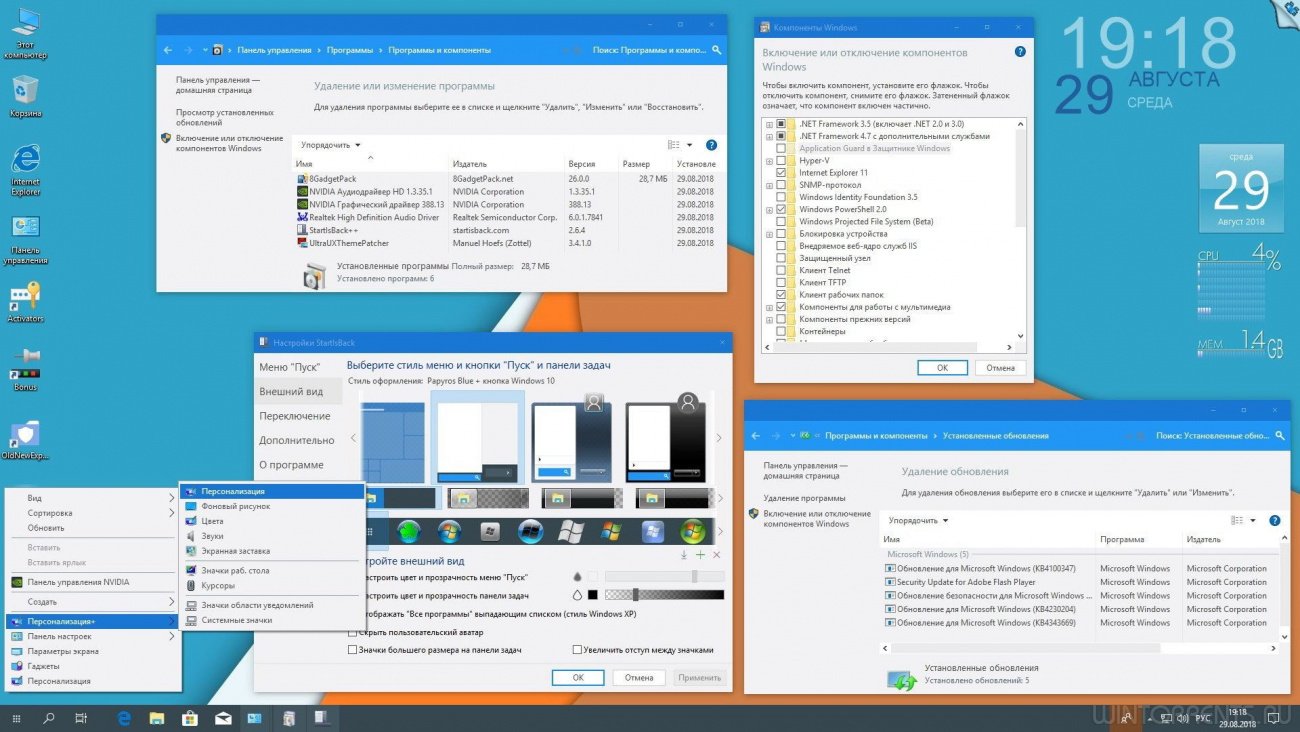Image resolution: width=1300 pixels, height=732 pixels.
Task: Open the Панель управления desktop icon
Action: [25, 239]
